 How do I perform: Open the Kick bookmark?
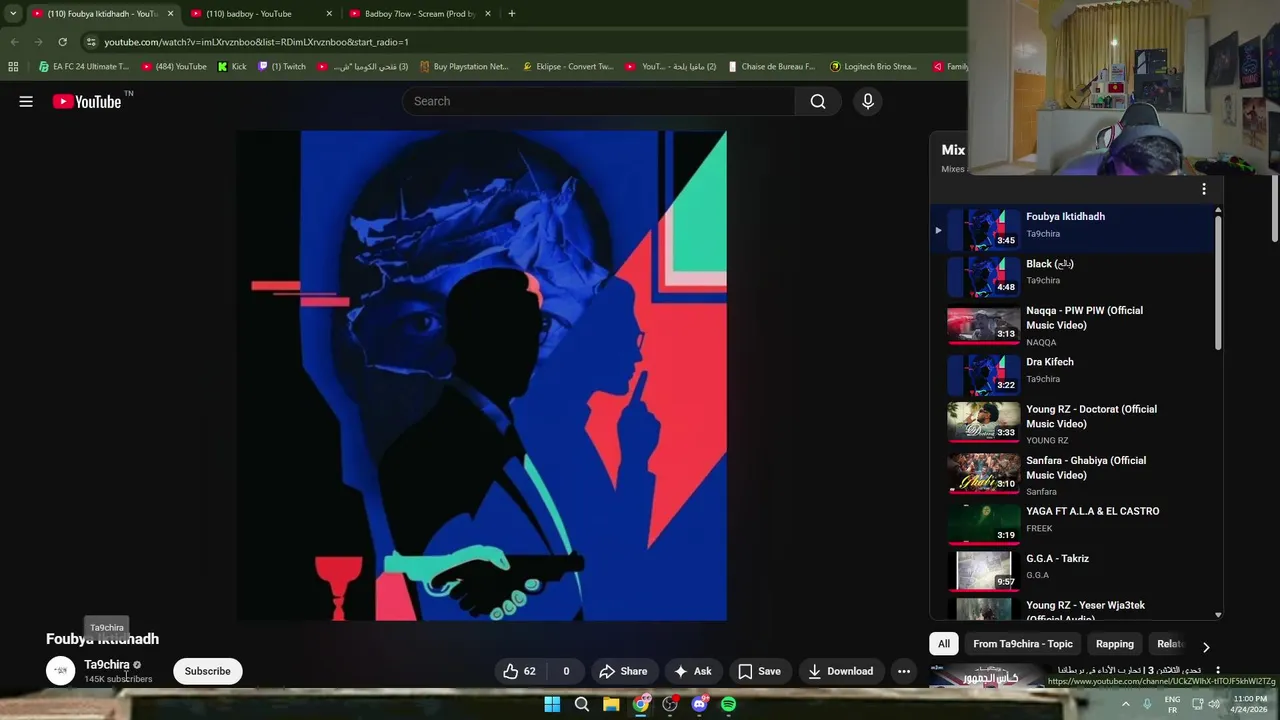coord(232,67)
